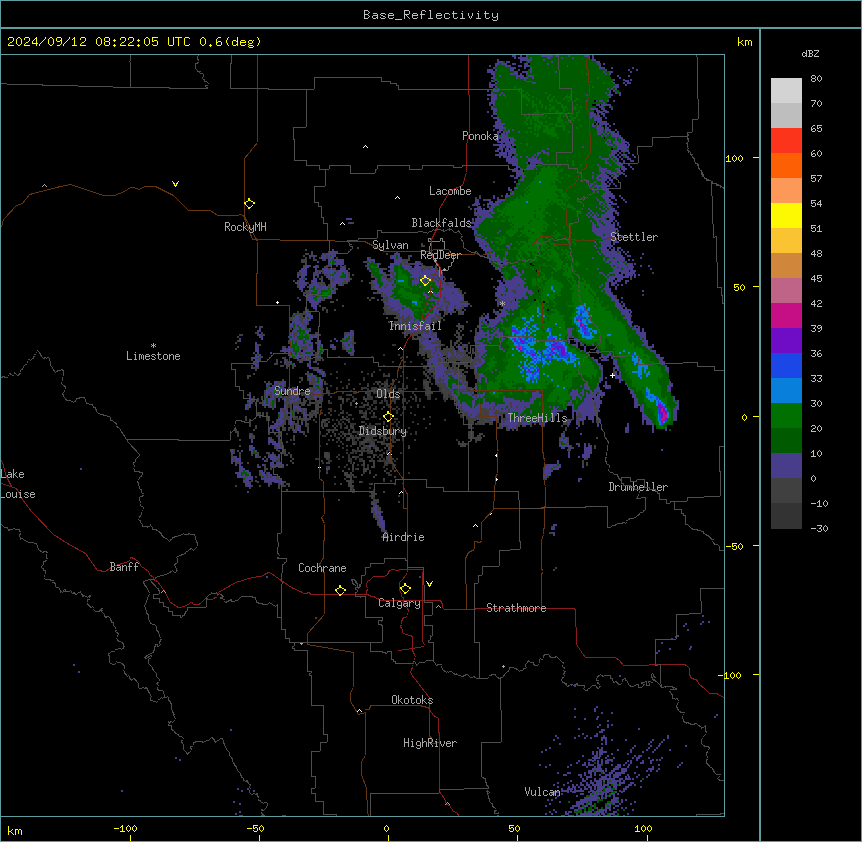Select the orange 57-60 dBZ legend swatch
862x842 pixels.
[x=786, y=165]
